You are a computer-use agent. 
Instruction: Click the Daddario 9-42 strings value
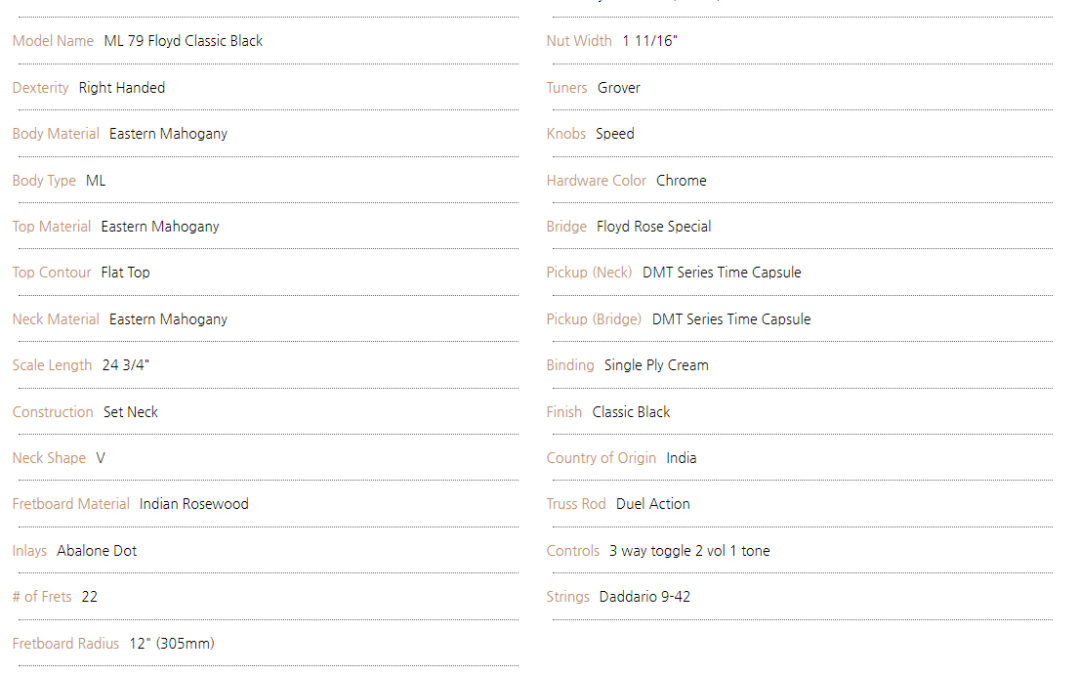point(645,596)
